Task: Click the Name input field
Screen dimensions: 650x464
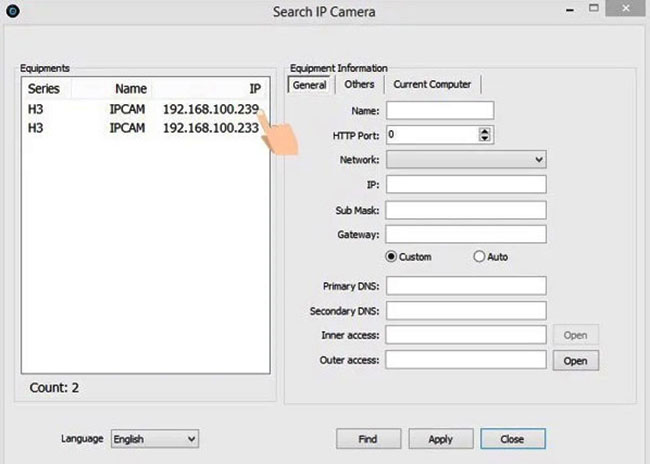Action: pyautogui.click(x=440, y=111)
